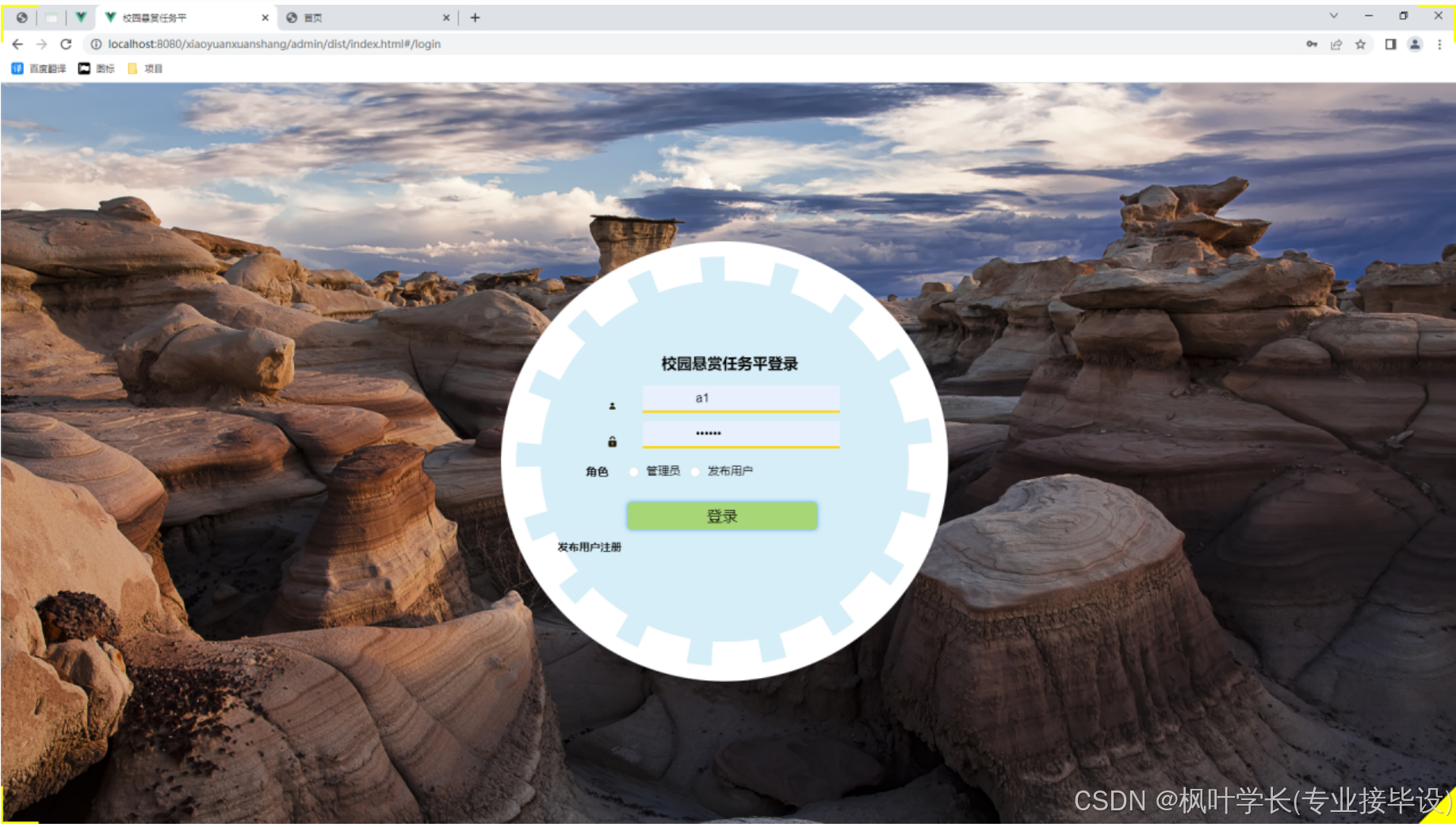This screenshot has width=1456, height=827.
Task: Open the 百度翻译 bookmark
Action: pos(39,69)
